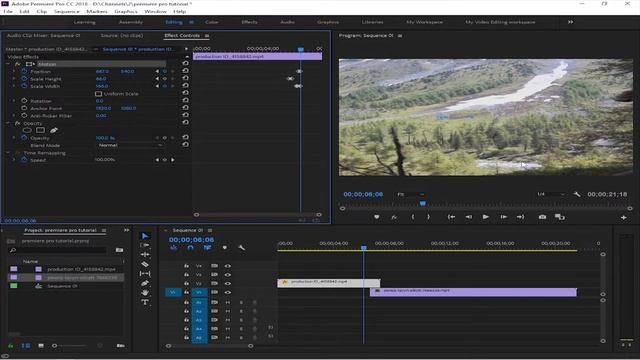The height and width of the screenshot is (360, 640).
Task: Toggle lock on V1 track
Action: (x=187, y=293)
